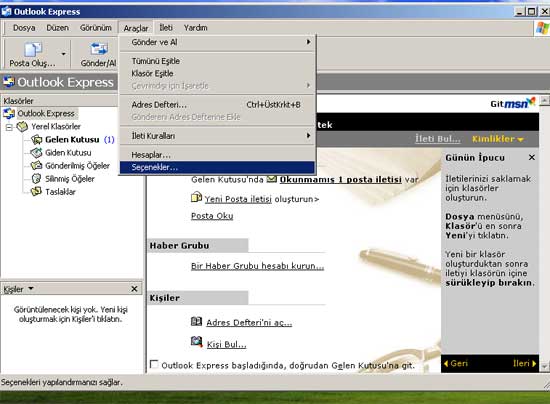Click the address book icon
This screenshot has height=404, width=550.
(196, 321)
